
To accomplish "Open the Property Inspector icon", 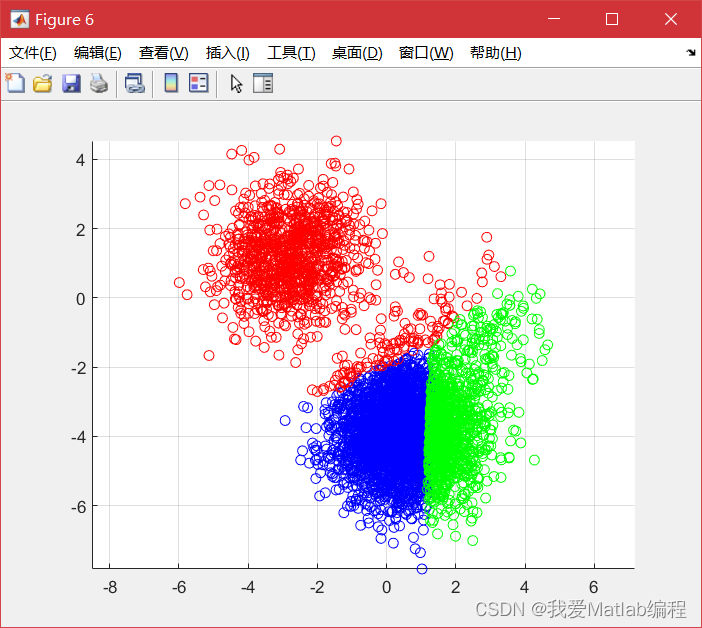I will click(x=263, y=83).
